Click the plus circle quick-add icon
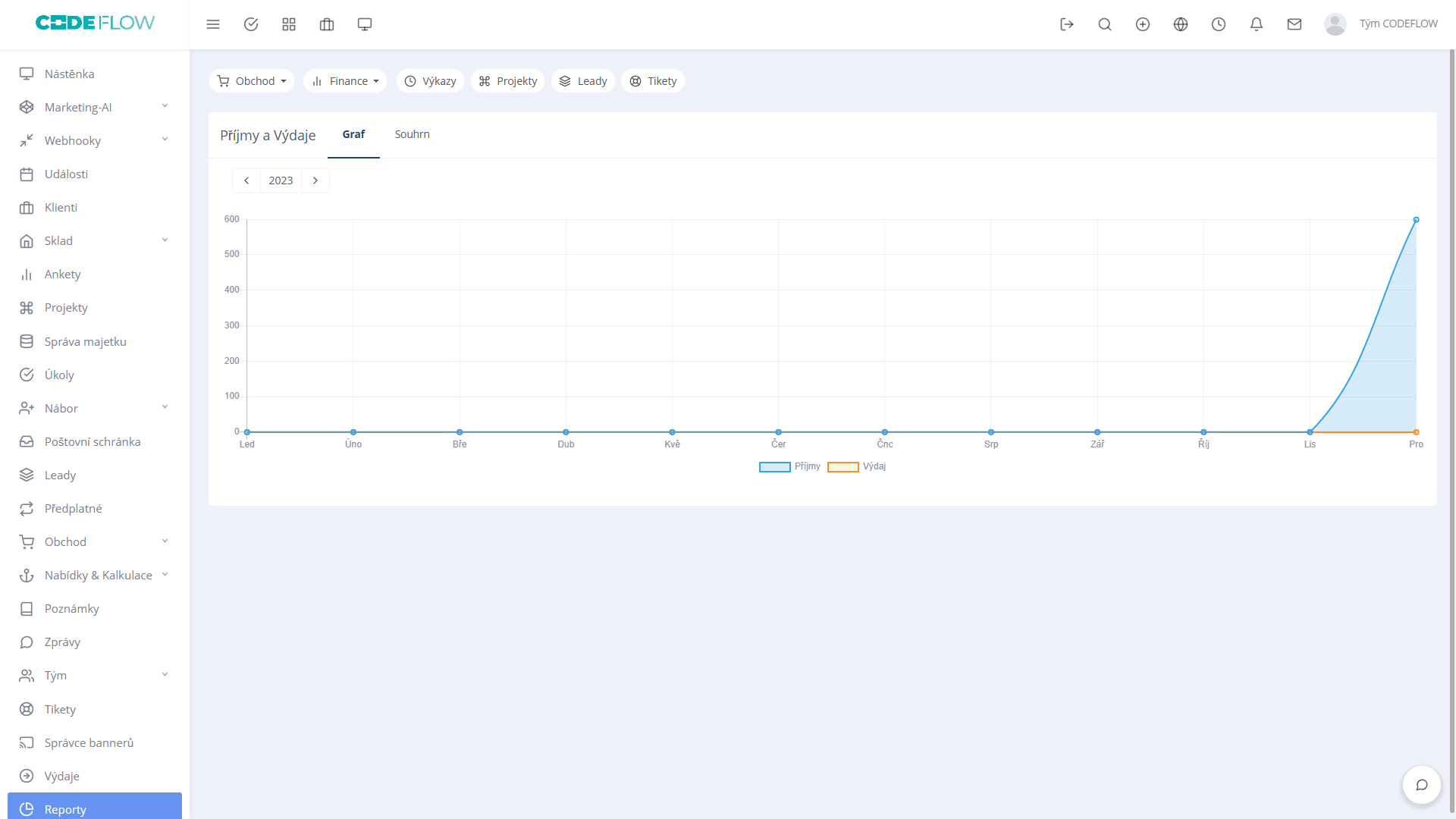 tap(1143, 24)
